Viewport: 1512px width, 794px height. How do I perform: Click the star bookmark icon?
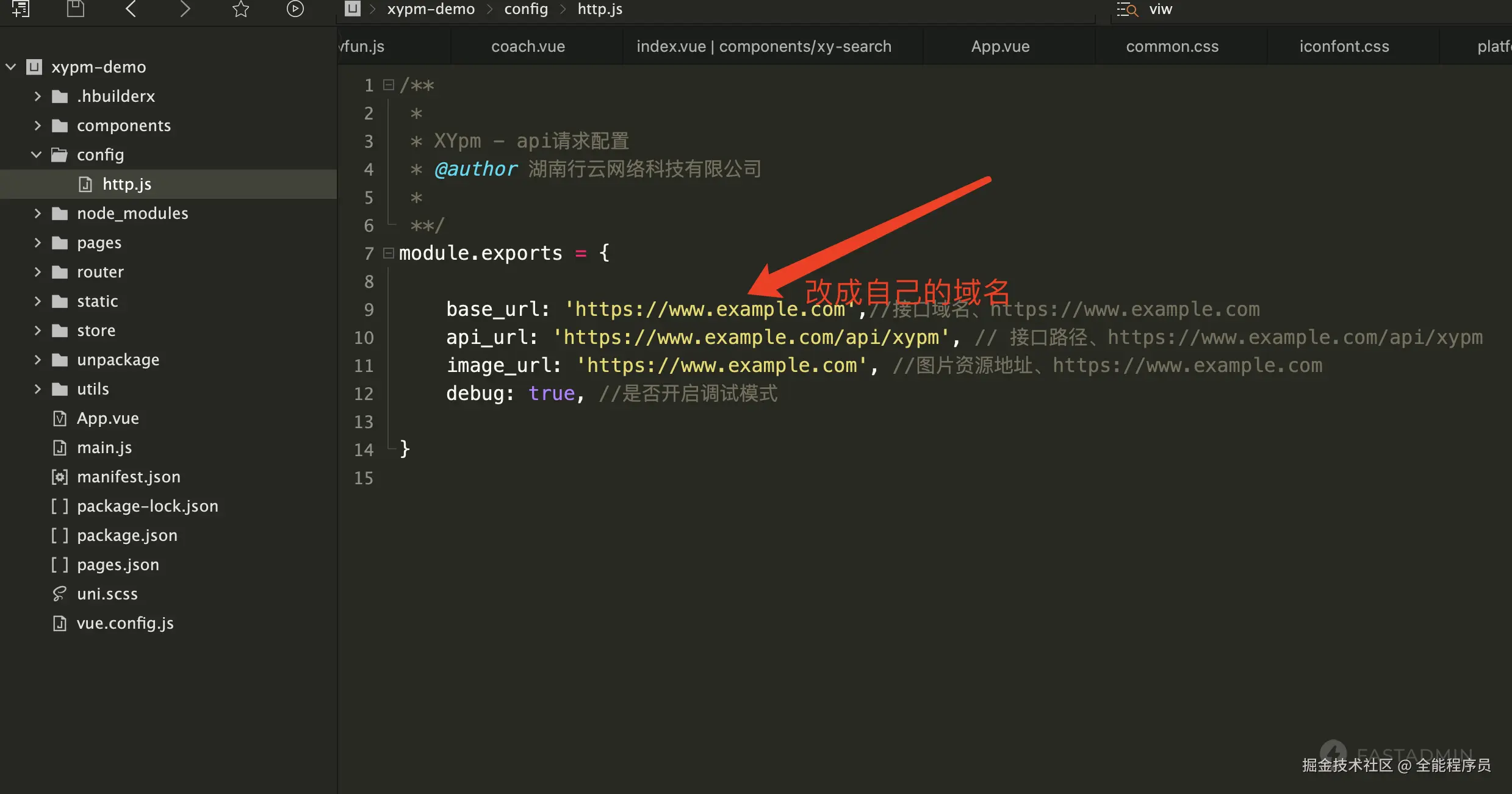pos(240,9)
